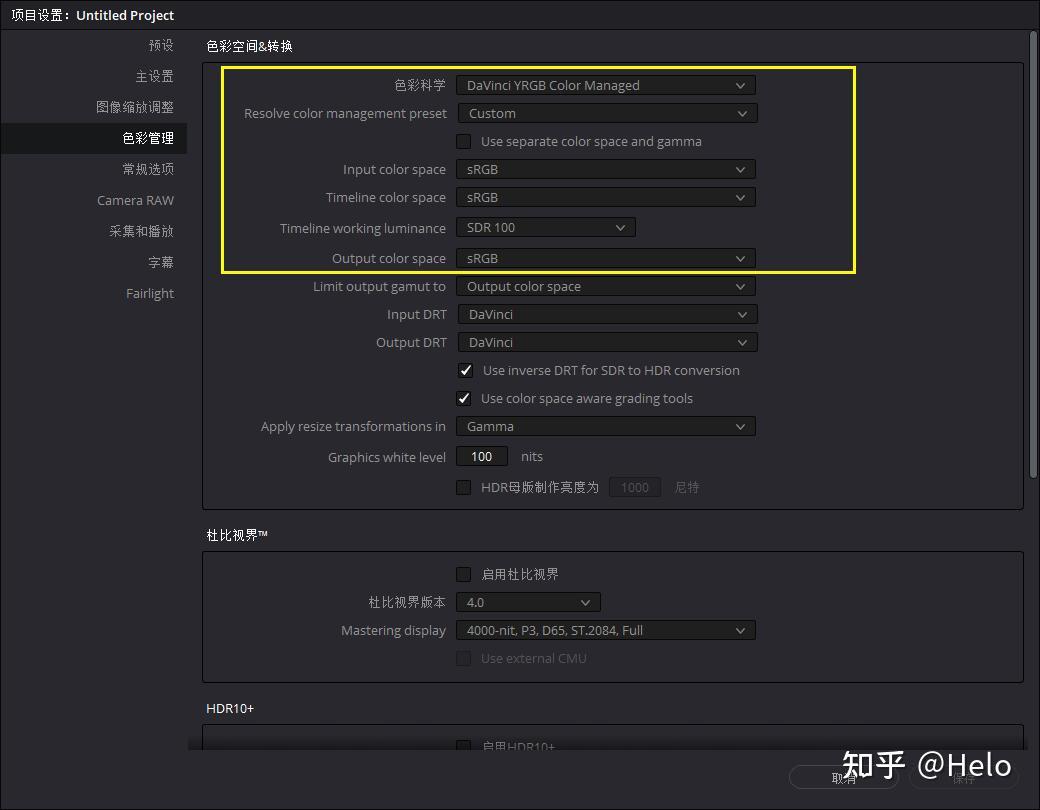Change Timeline working luminance from SDR 100

545,227
